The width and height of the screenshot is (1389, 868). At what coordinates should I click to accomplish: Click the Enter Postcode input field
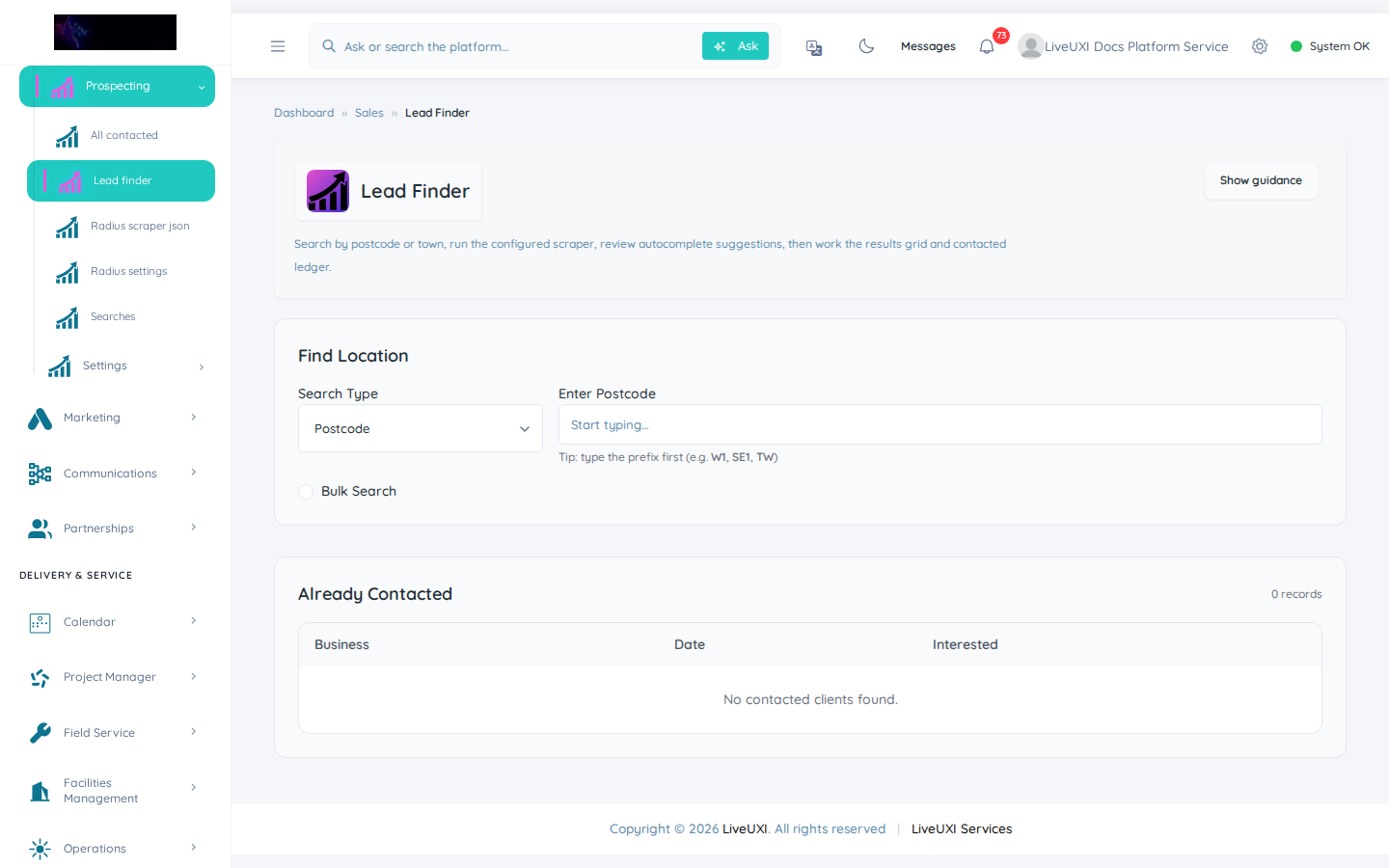(x=940, y=424)
